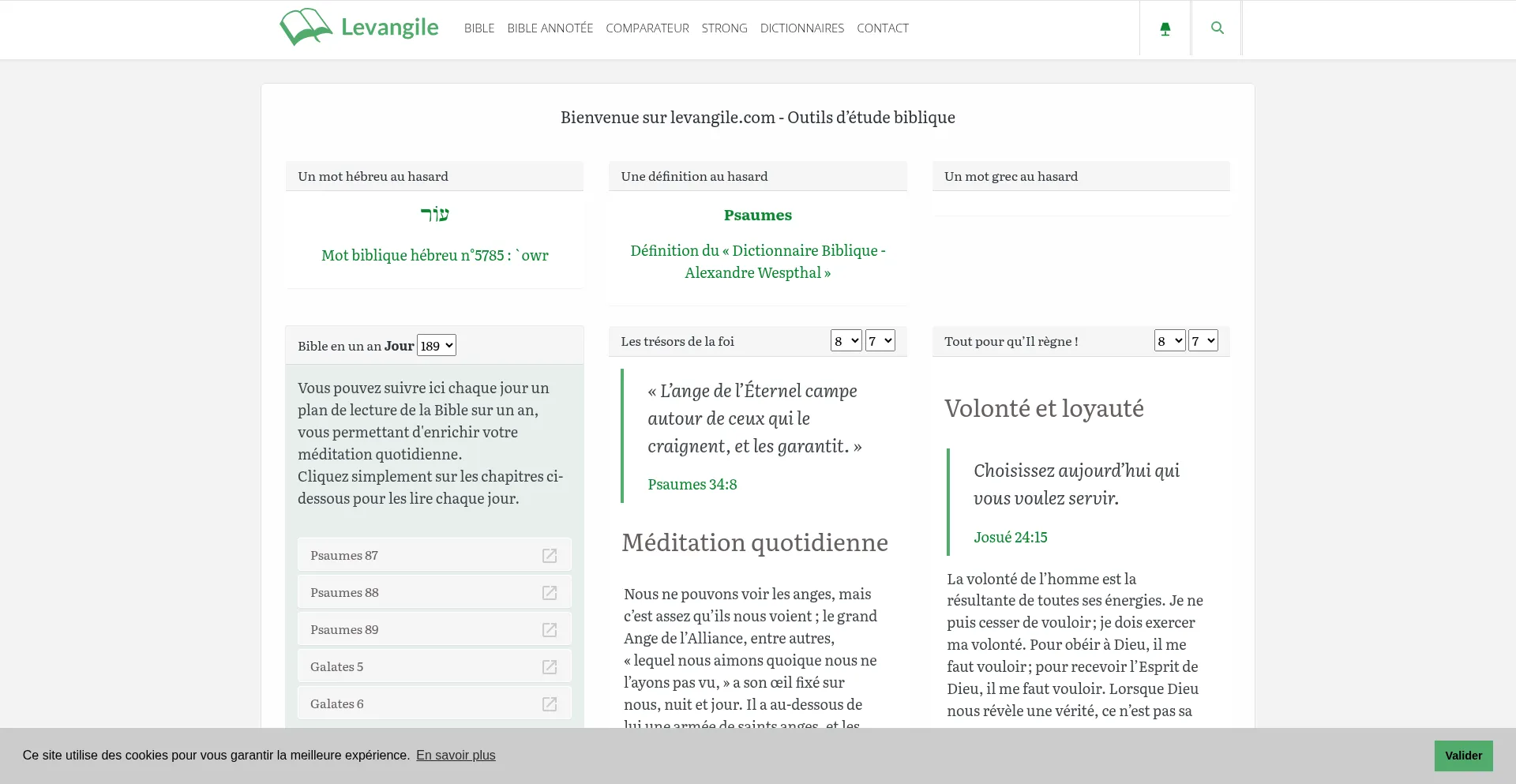Open the Galates 5 reading row

point(434,666)
